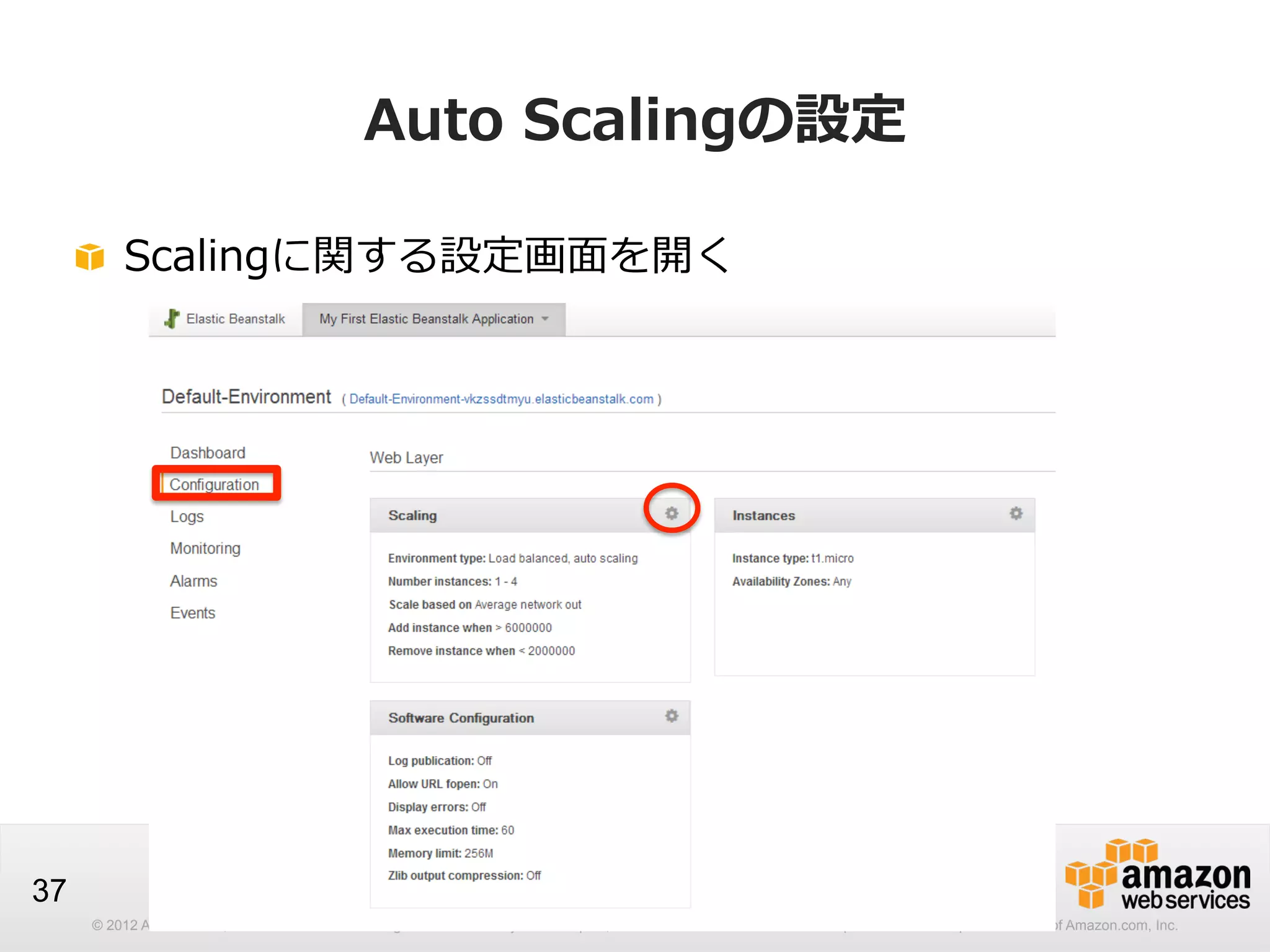The width and height of the screenshot is (1270, 952).
Task: Click the Default-Environment heading
Action: (x=246, y=397)
